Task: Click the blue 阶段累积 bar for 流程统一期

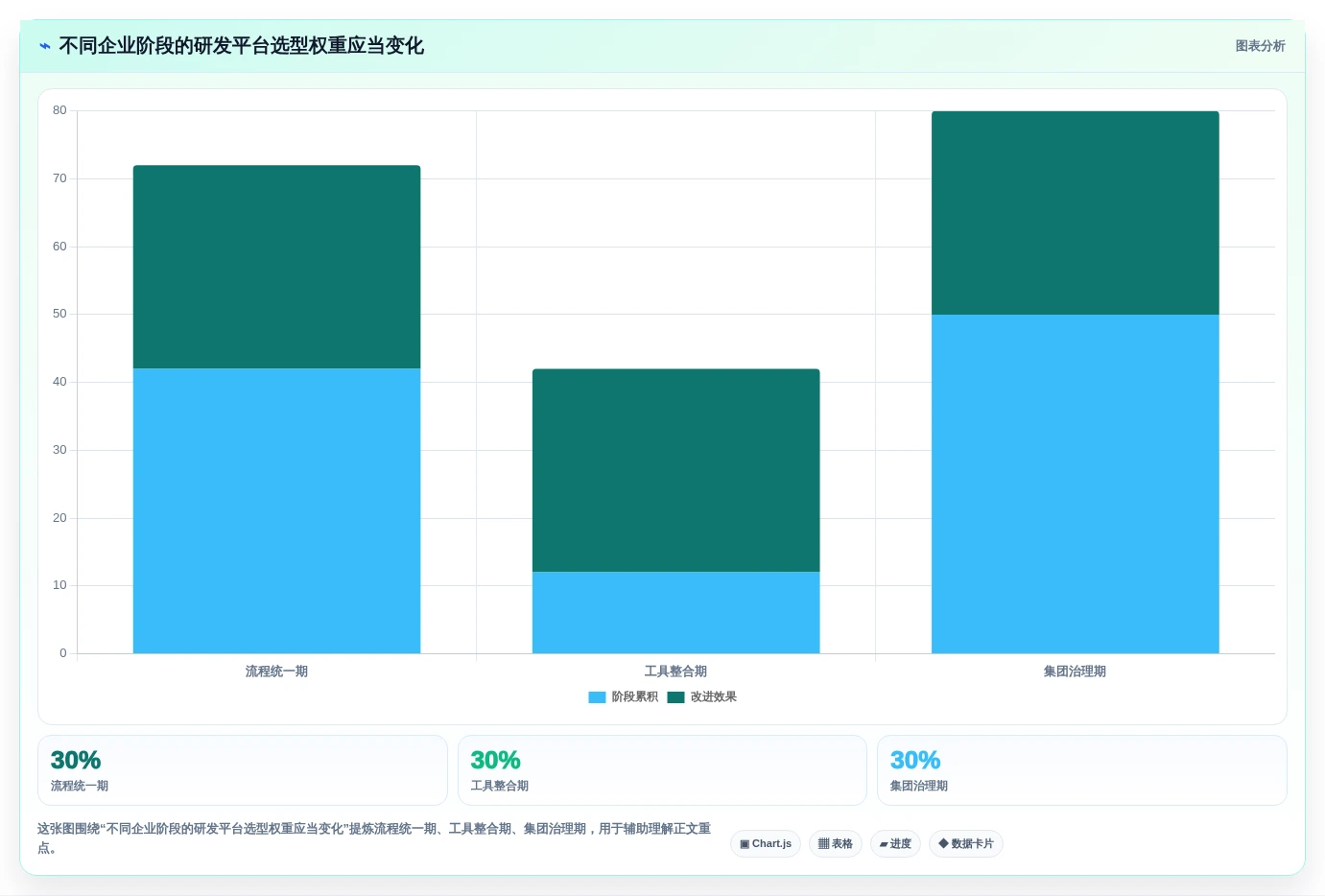Action: [x=276, y=511]
